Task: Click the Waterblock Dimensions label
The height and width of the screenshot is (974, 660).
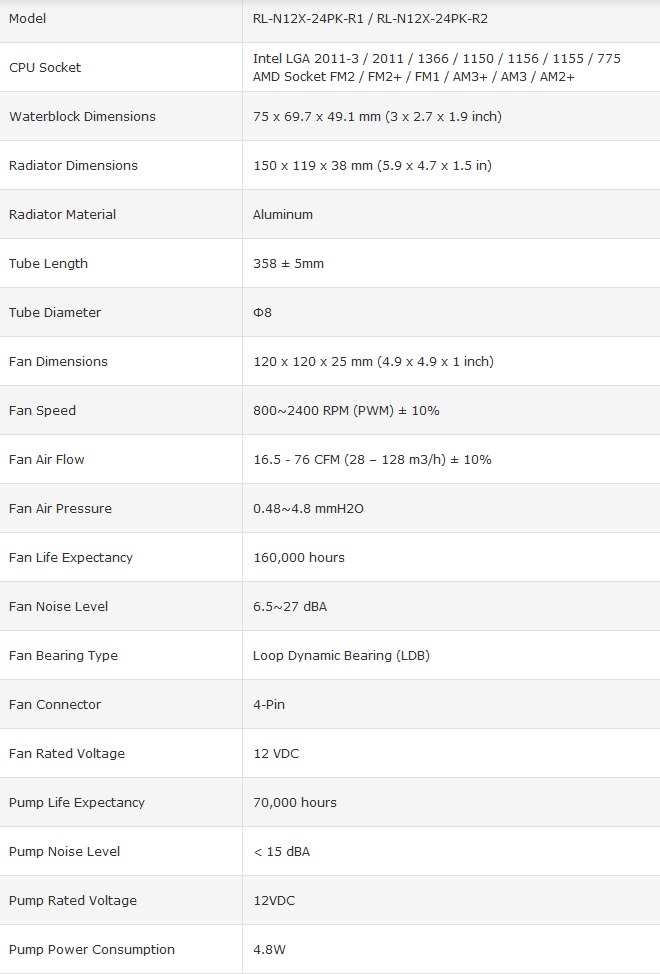Action: [82, 117]
